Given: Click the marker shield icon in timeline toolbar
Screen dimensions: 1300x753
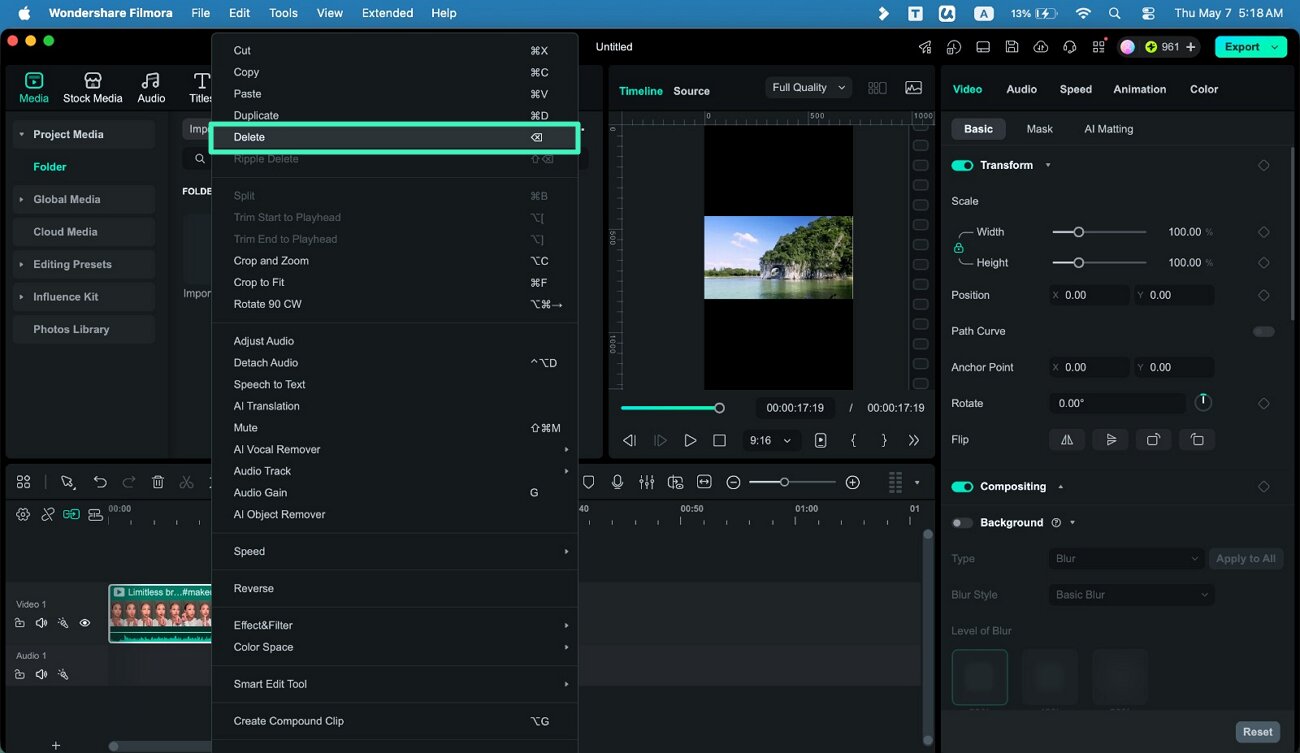Looking at the screenshot, I should [589, 482].
